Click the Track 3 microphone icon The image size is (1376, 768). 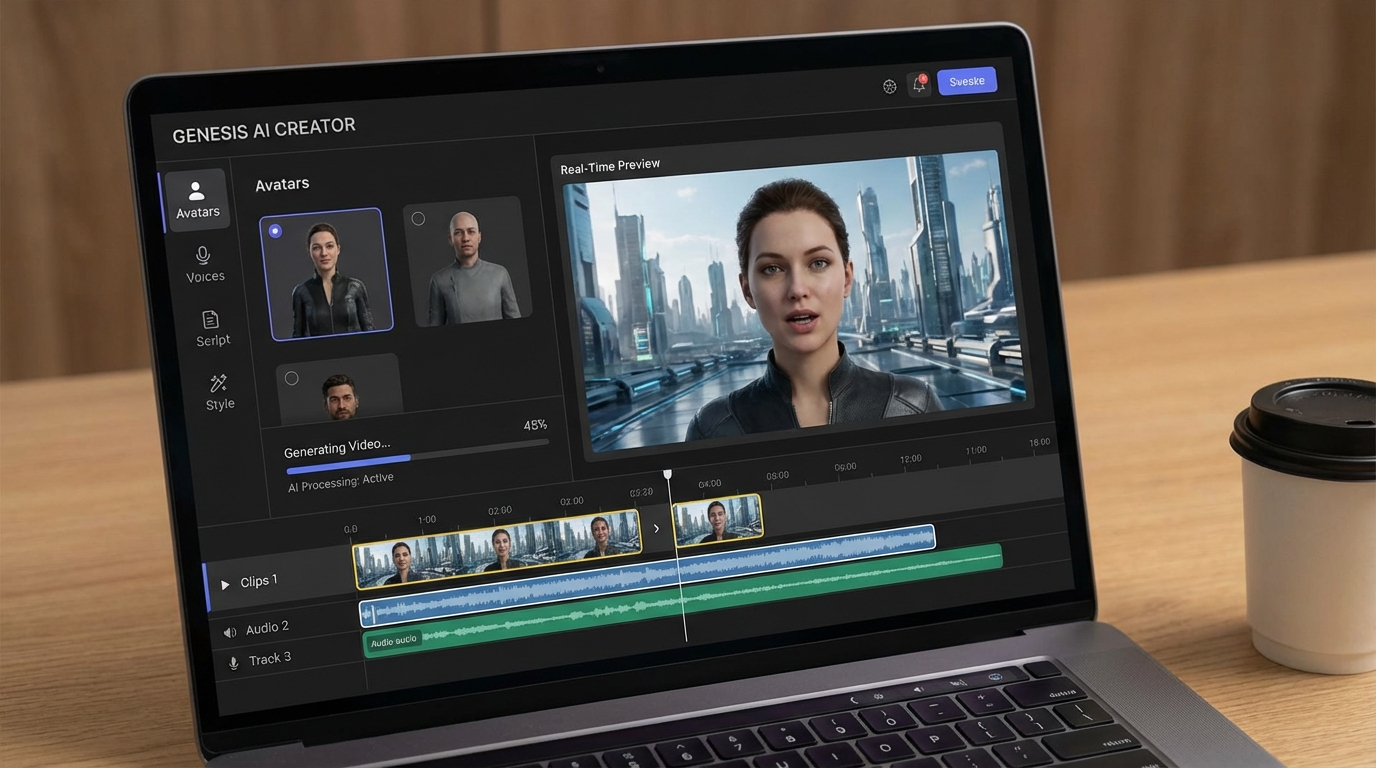click(233, 662)
